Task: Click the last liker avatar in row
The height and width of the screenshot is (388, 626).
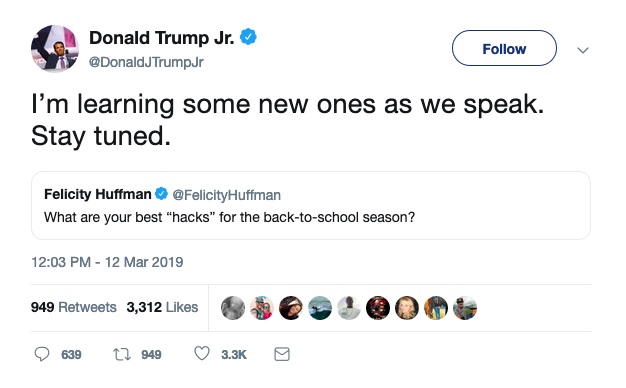Action: point(465,308)
